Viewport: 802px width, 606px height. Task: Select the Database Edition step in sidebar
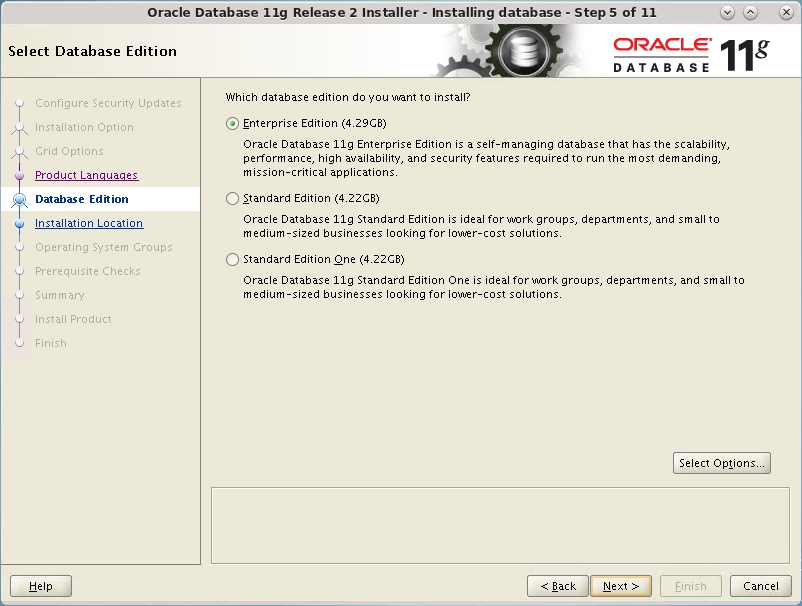click(x=82, y=199)
